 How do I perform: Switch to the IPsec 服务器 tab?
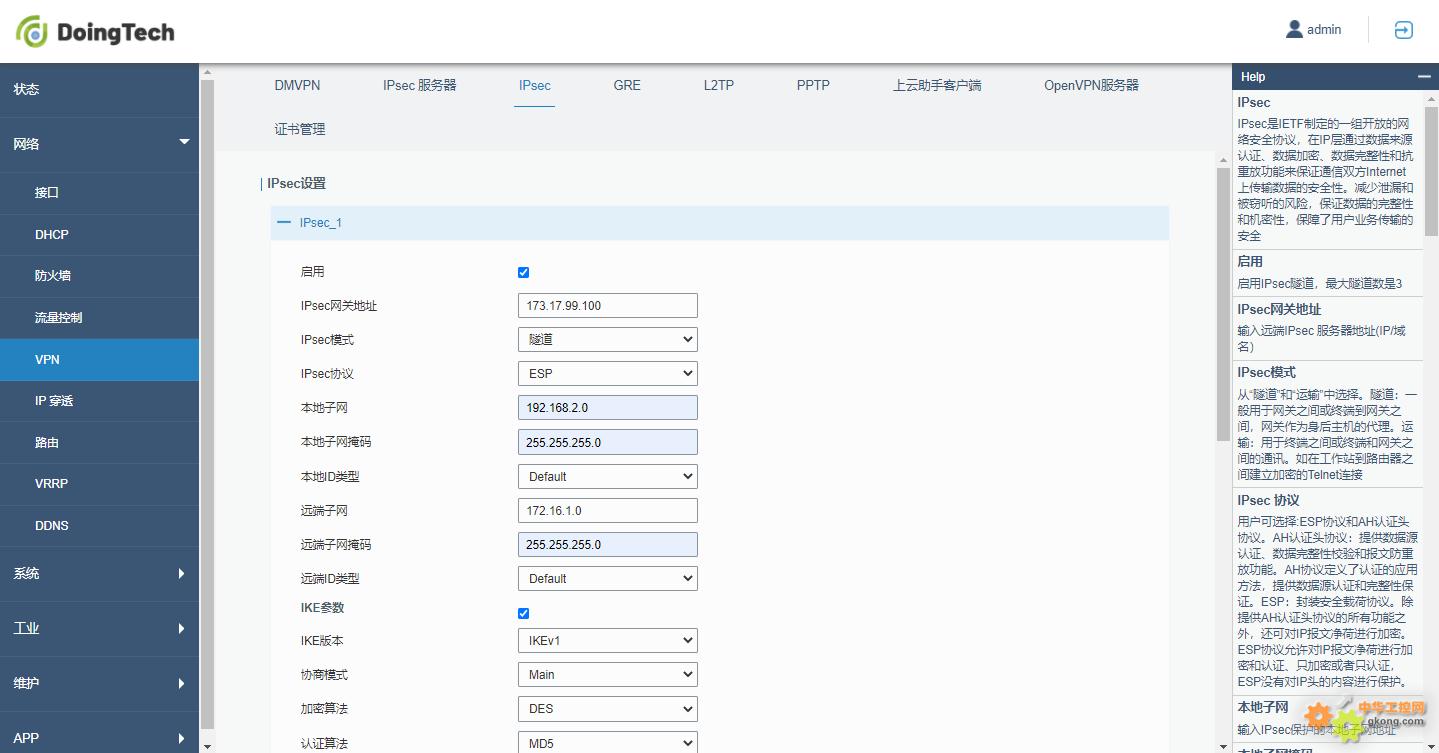[x=419, y=85]
